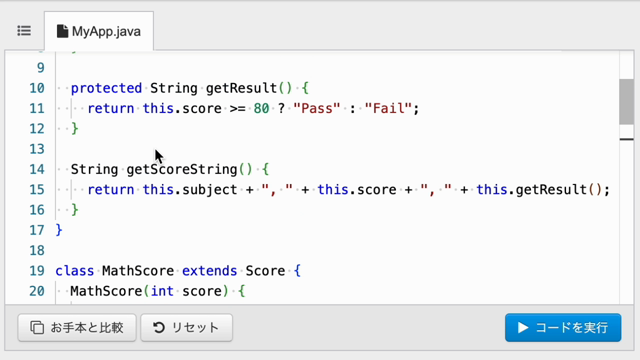Switch to the MyApp.java tab
The image size is (640, 360).
point(99,31)
